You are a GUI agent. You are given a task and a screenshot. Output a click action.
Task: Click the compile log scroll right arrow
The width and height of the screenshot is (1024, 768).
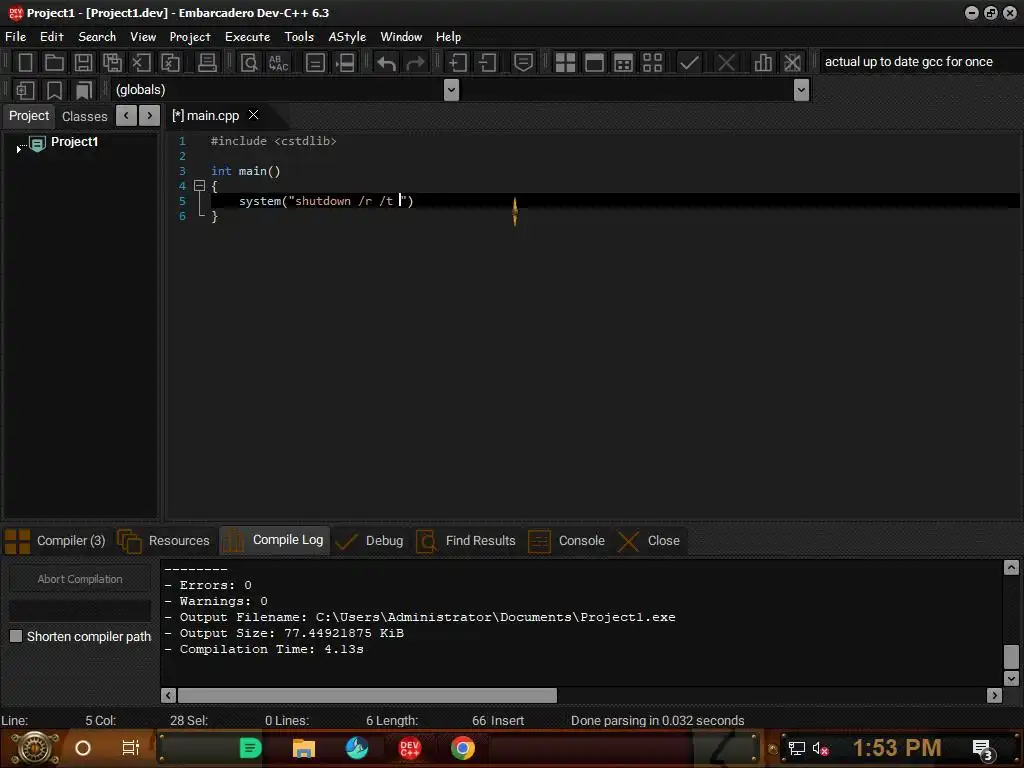[994, 696]
